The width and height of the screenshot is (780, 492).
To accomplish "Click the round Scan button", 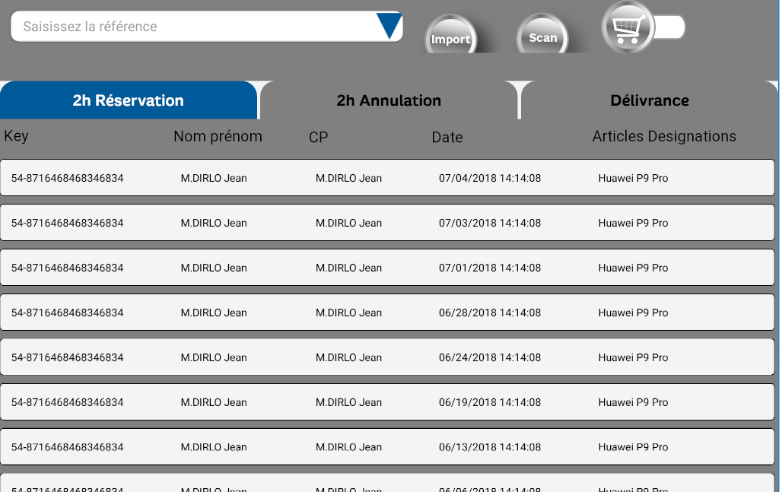I will pos(542,35).
